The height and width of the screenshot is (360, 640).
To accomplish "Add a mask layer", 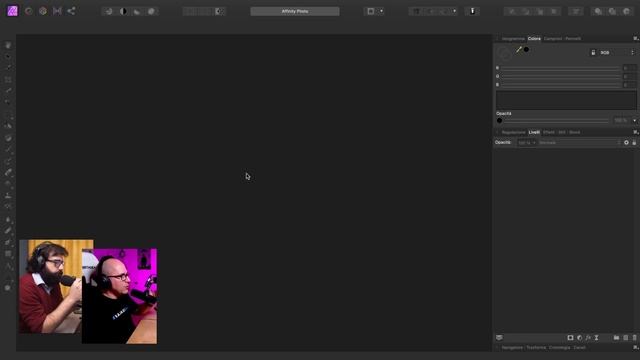I will (x=570, y=338).
